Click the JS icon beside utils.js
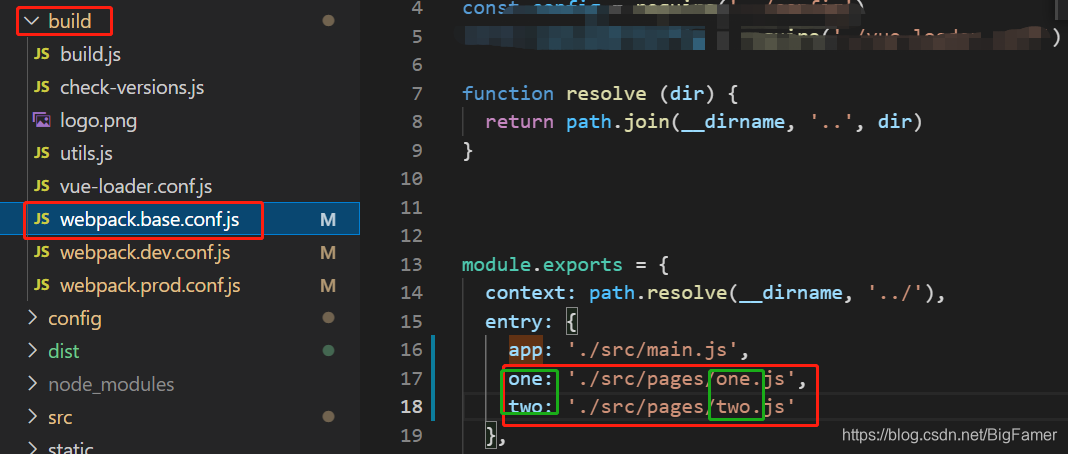Viewport: 1068px width, 454px height. pos(42,153)
